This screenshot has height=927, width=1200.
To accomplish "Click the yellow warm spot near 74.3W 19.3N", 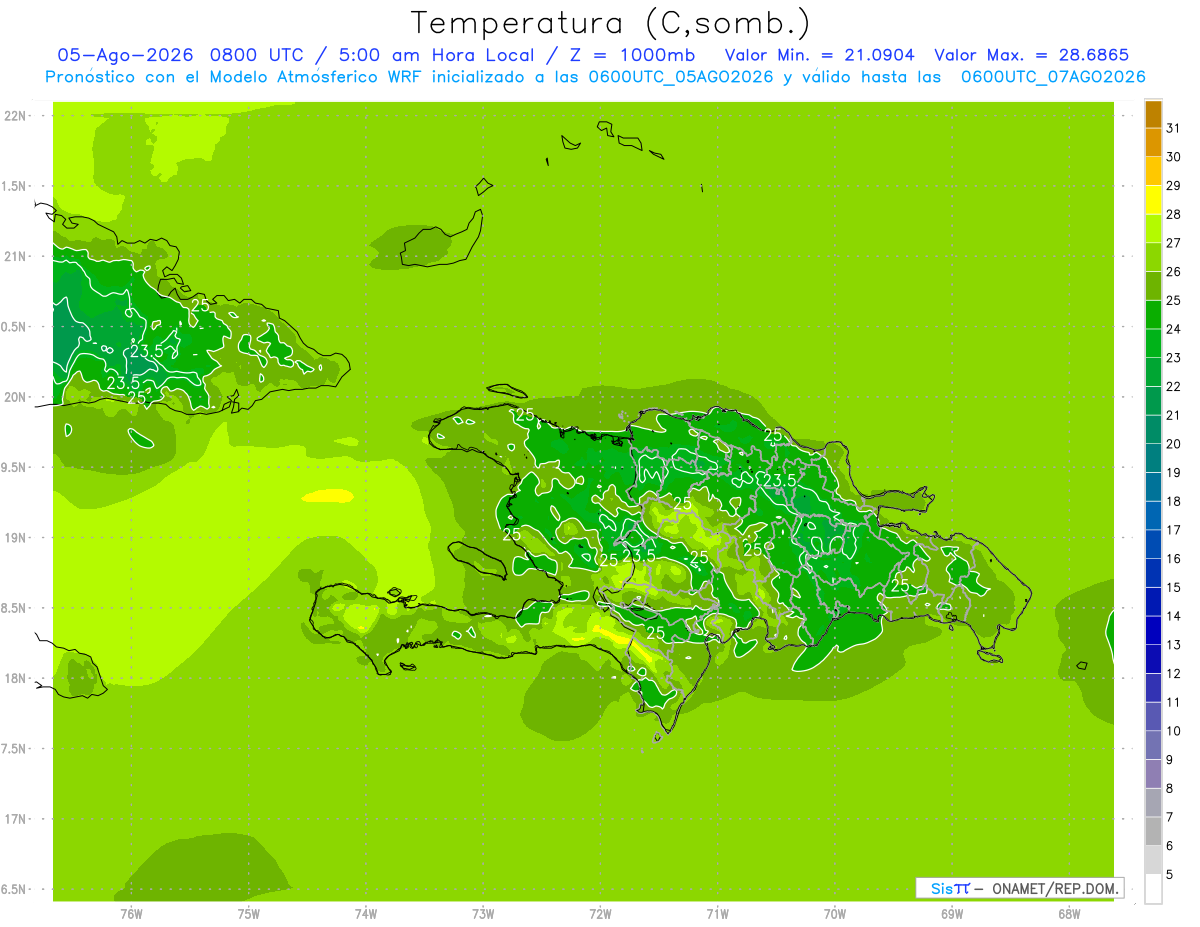I will click(327, 495).
